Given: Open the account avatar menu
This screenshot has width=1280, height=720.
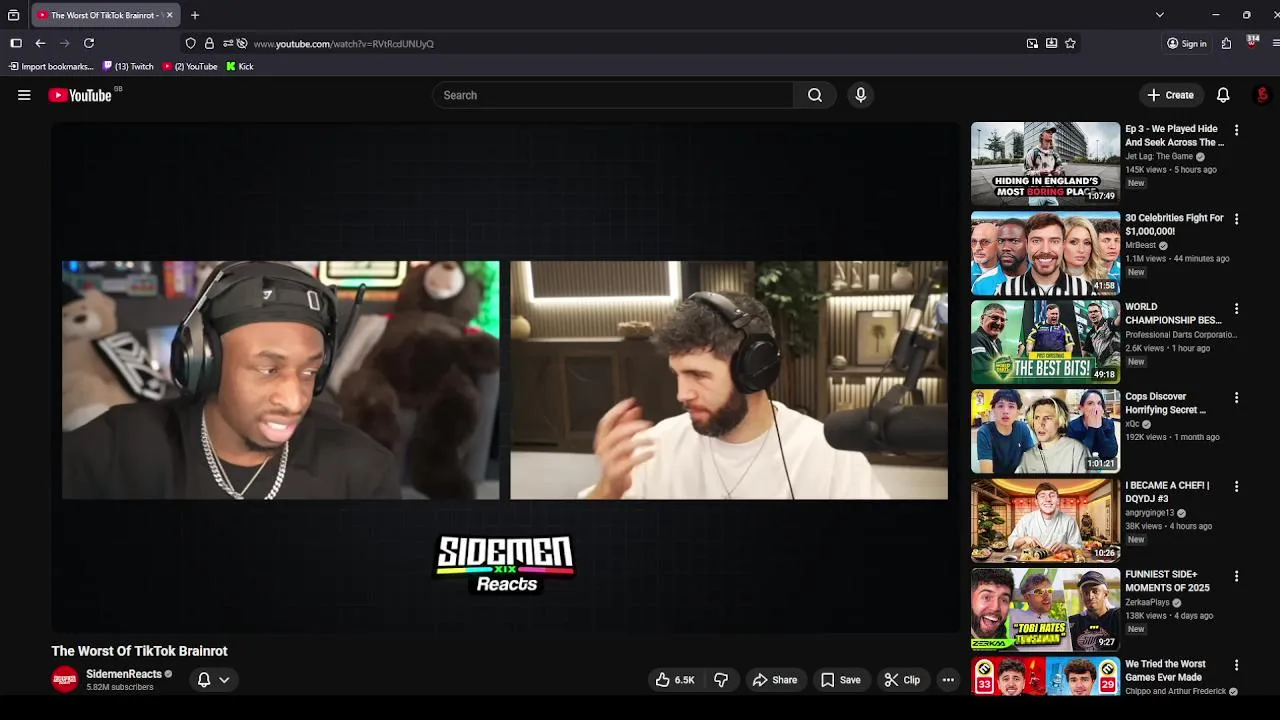Looking at the screenshot, I should 1262,95.
